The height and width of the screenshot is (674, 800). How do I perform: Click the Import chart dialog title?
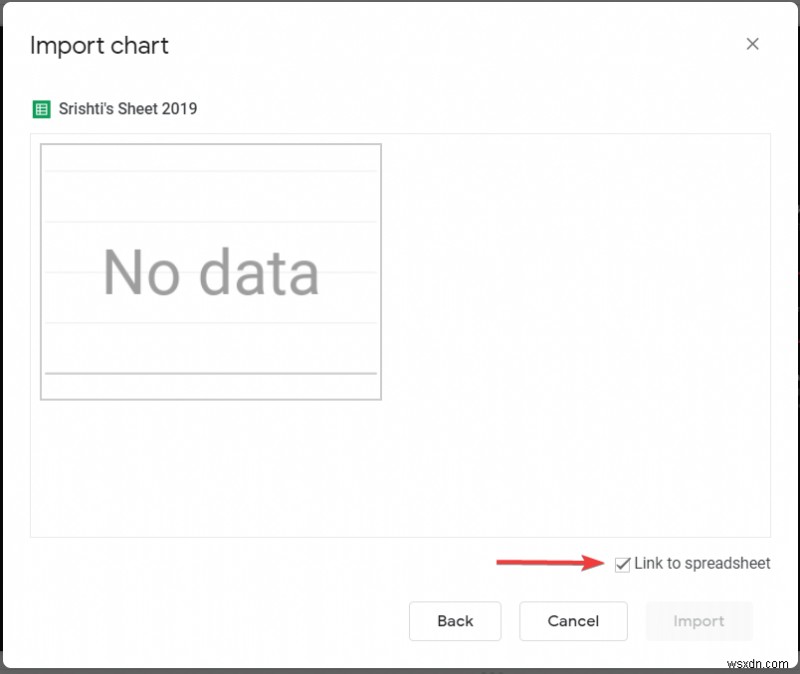[x=99, y=46]
